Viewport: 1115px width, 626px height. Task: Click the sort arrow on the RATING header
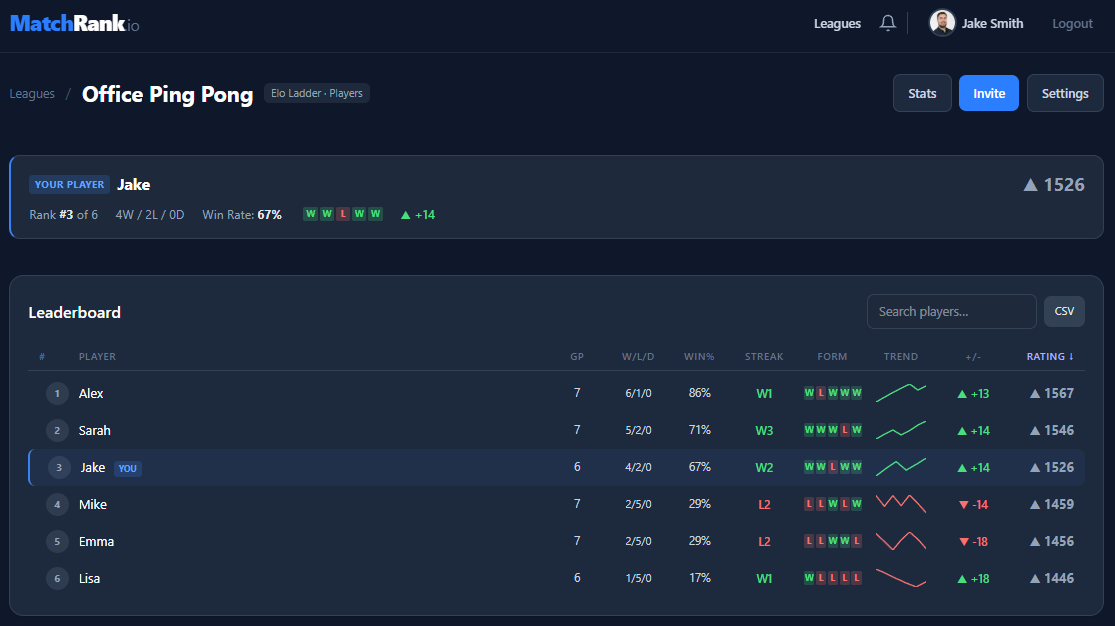pos(1071,356)
